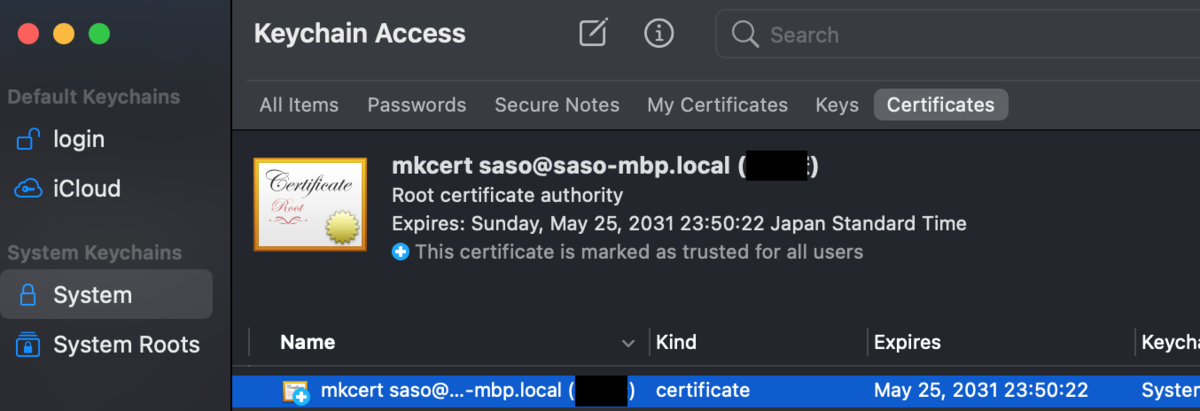Click the 'Root certificate authority' text
1200x411 pixels.
pos(507,195)
